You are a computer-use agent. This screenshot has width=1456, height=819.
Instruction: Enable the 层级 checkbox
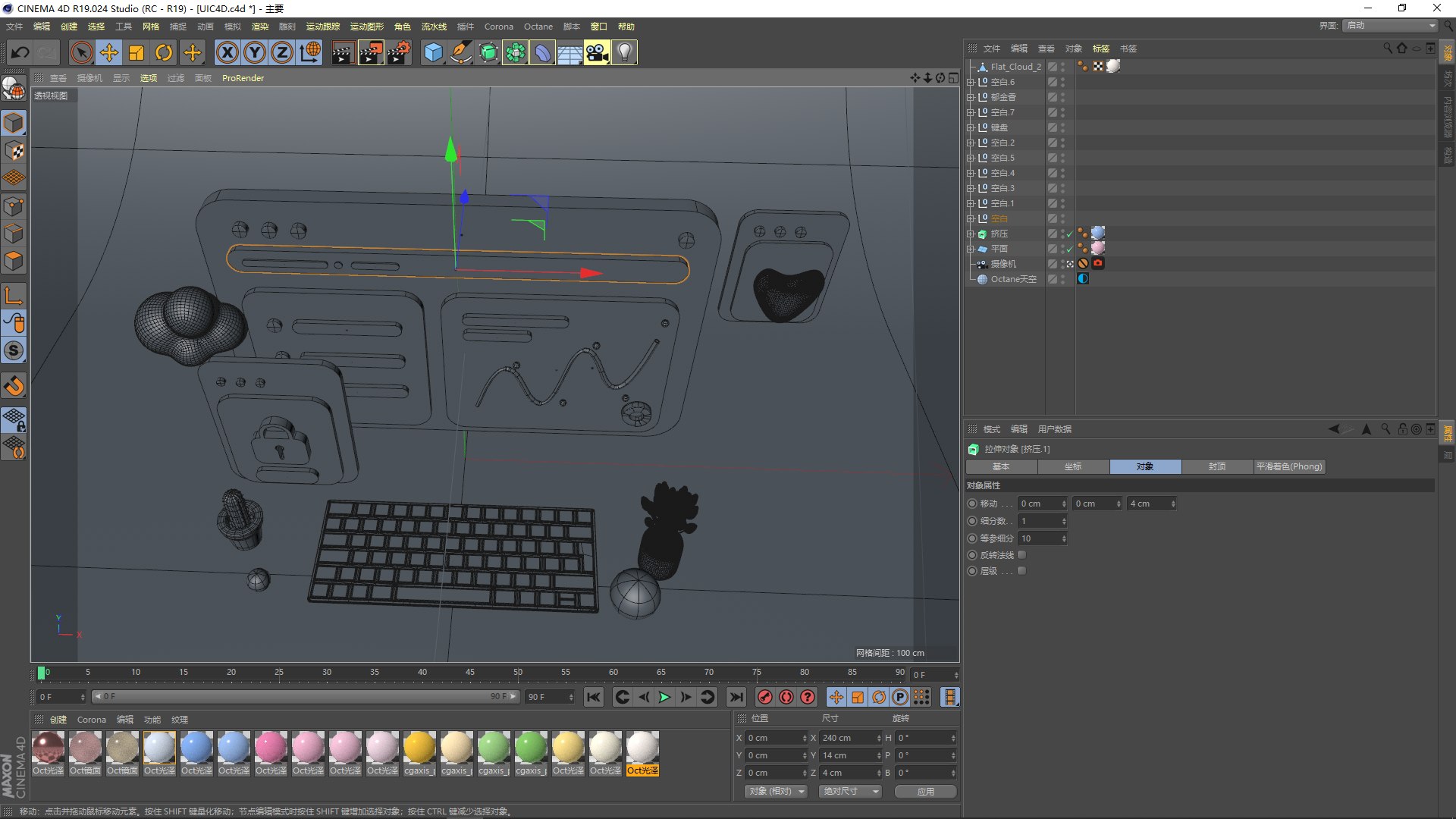[x=1021, y=571]
